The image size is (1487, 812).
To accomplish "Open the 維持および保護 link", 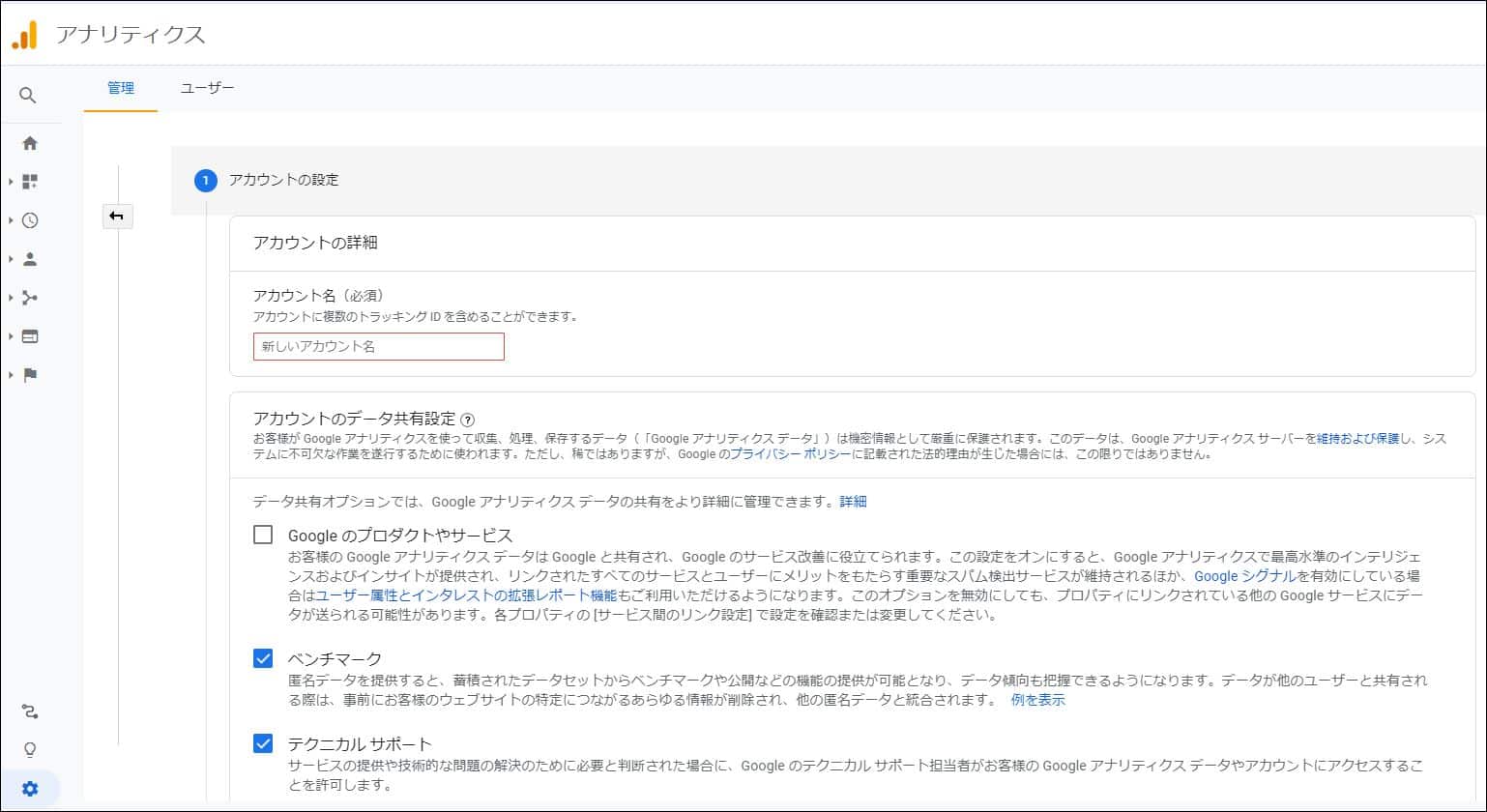I will (1358, 438).
